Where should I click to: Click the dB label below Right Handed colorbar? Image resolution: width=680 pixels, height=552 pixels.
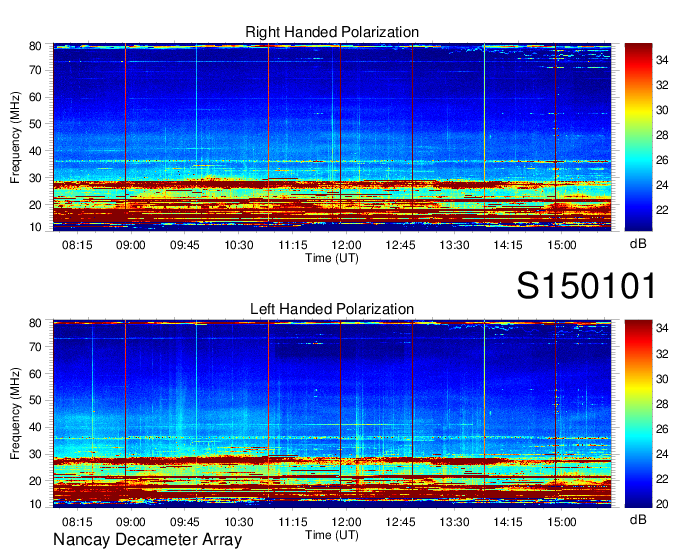click(638, 244)
